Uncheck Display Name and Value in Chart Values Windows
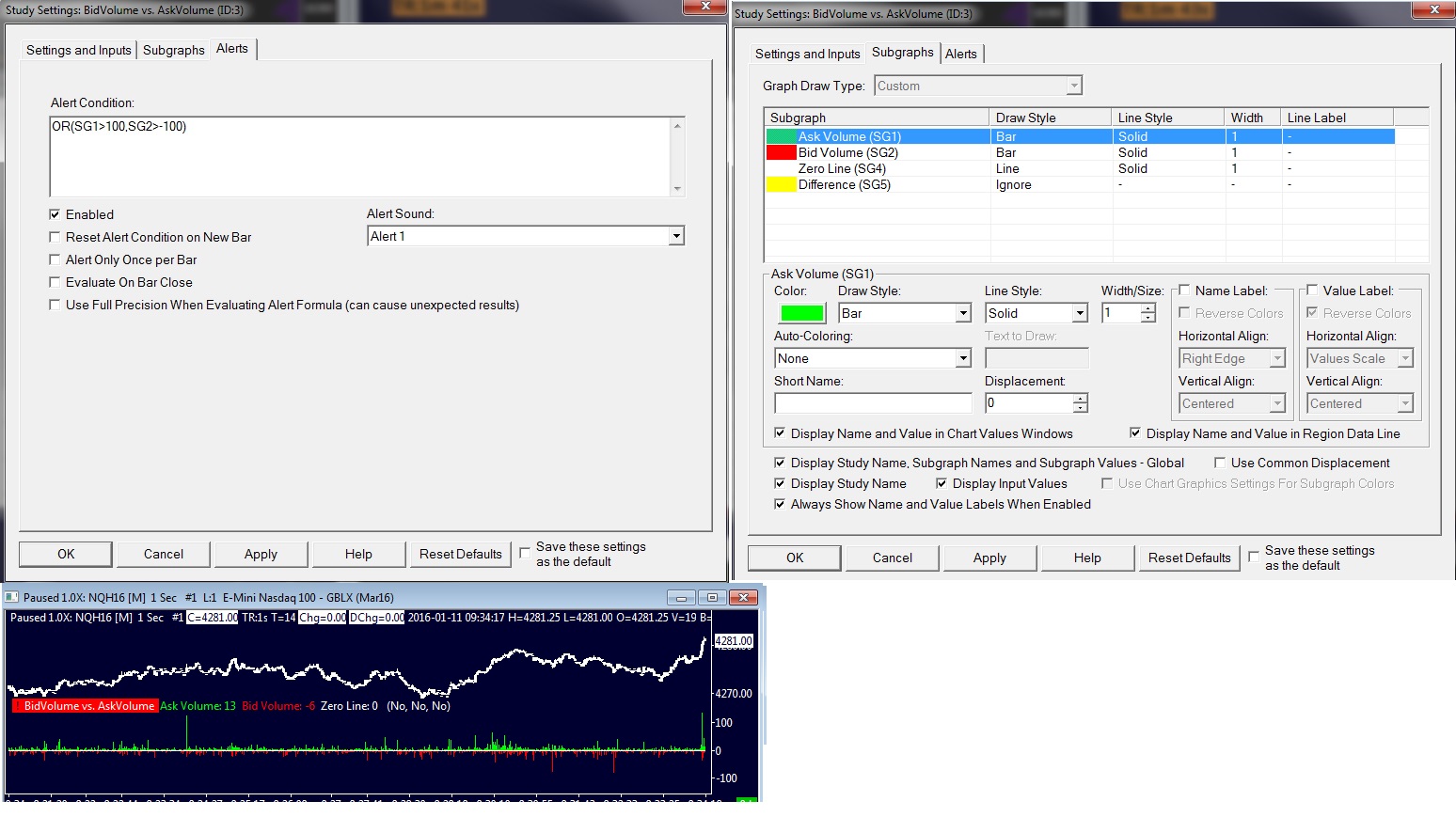 pyautogui.click(x=780, y=433)
